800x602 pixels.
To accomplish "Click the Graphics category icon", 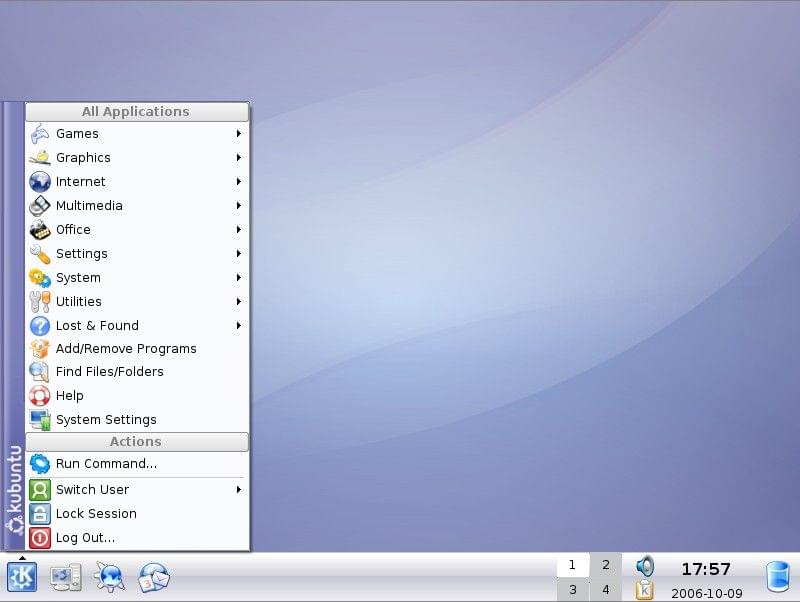I will point(40,158).
